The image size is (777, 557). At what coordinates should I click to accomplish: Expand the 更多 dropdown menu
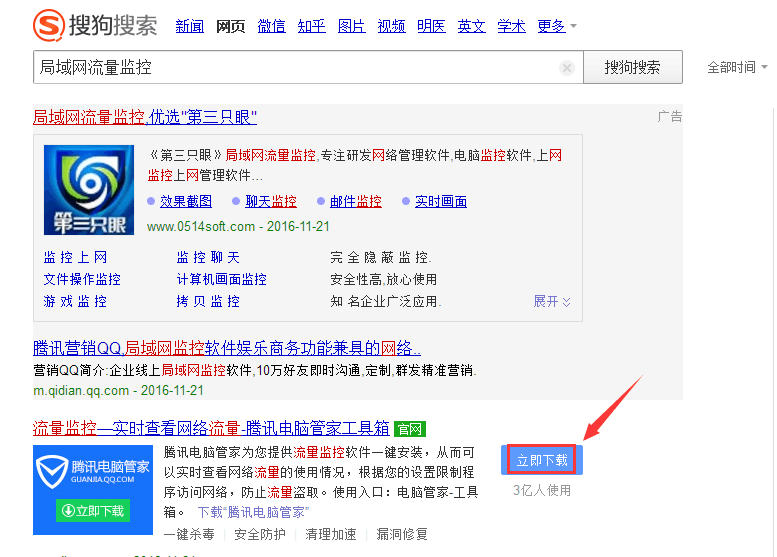[x=557, y=26]
